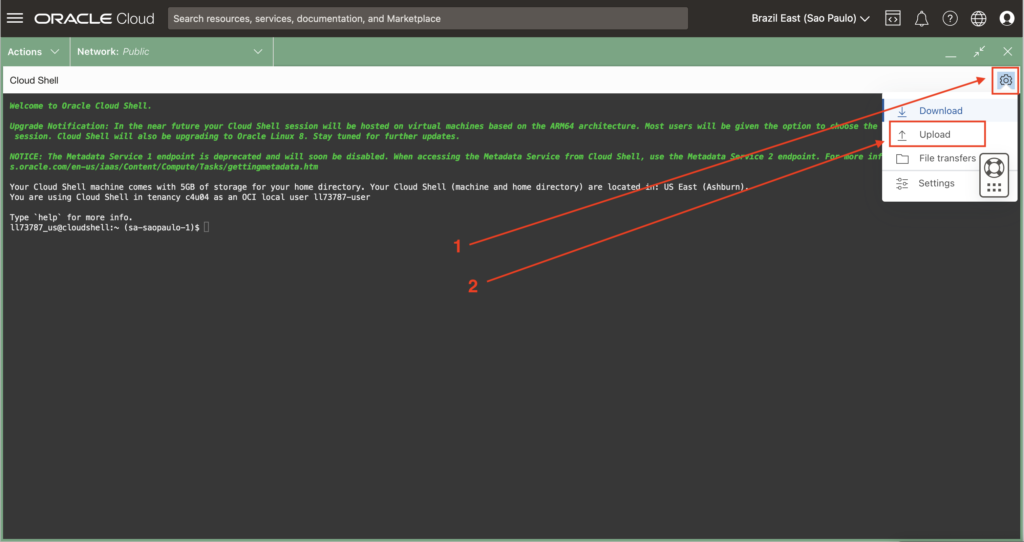Image resolution: width=1024 pixels, height=542 pixels.
Task: Click the Cloud Shell restore-size arrows icon
Action: point(979,52)
